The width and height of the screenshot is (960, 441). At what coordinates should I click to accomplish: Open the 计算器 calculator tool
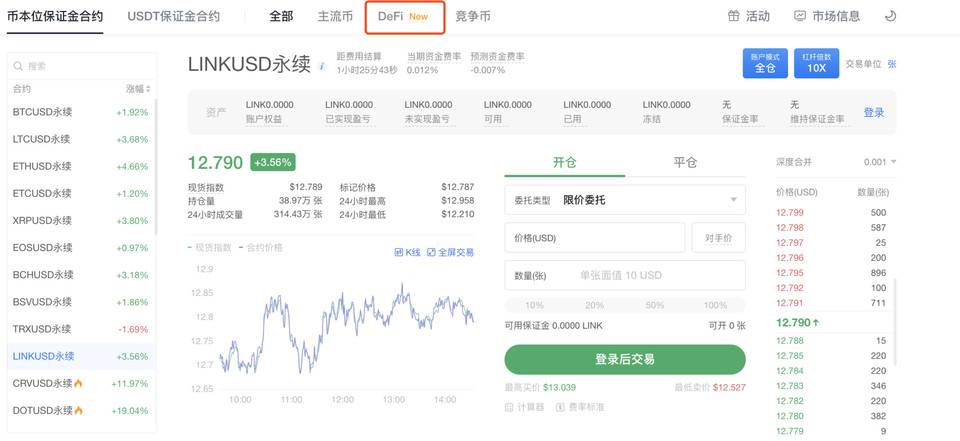(525, 407)
